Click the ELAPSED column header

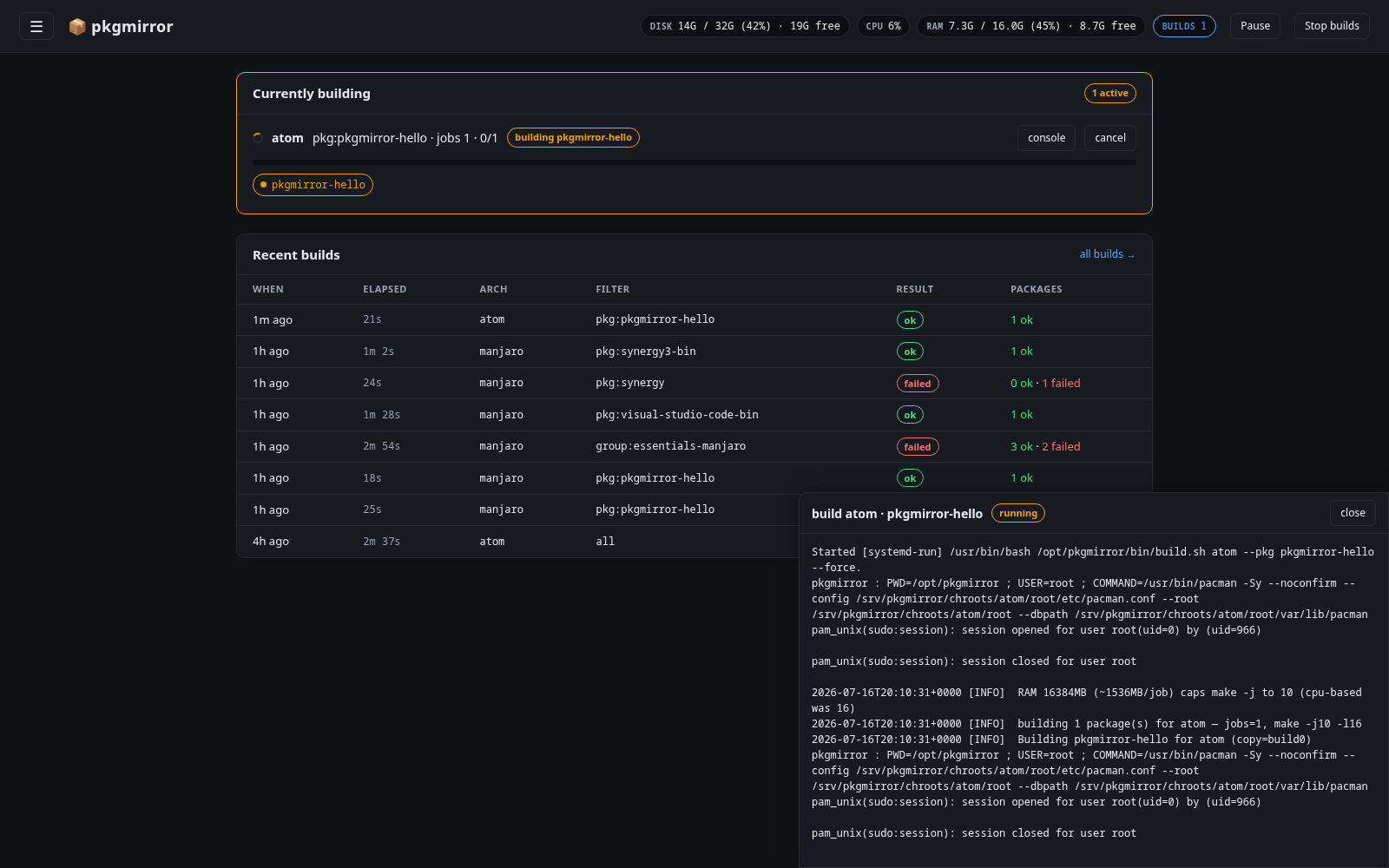tap(385, 289)
